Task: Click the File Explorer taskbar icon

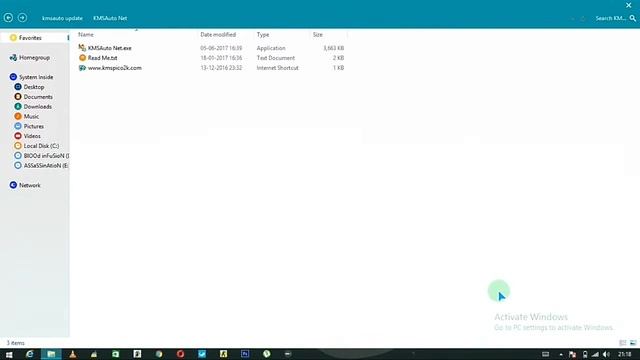Action: pos(51,354)
